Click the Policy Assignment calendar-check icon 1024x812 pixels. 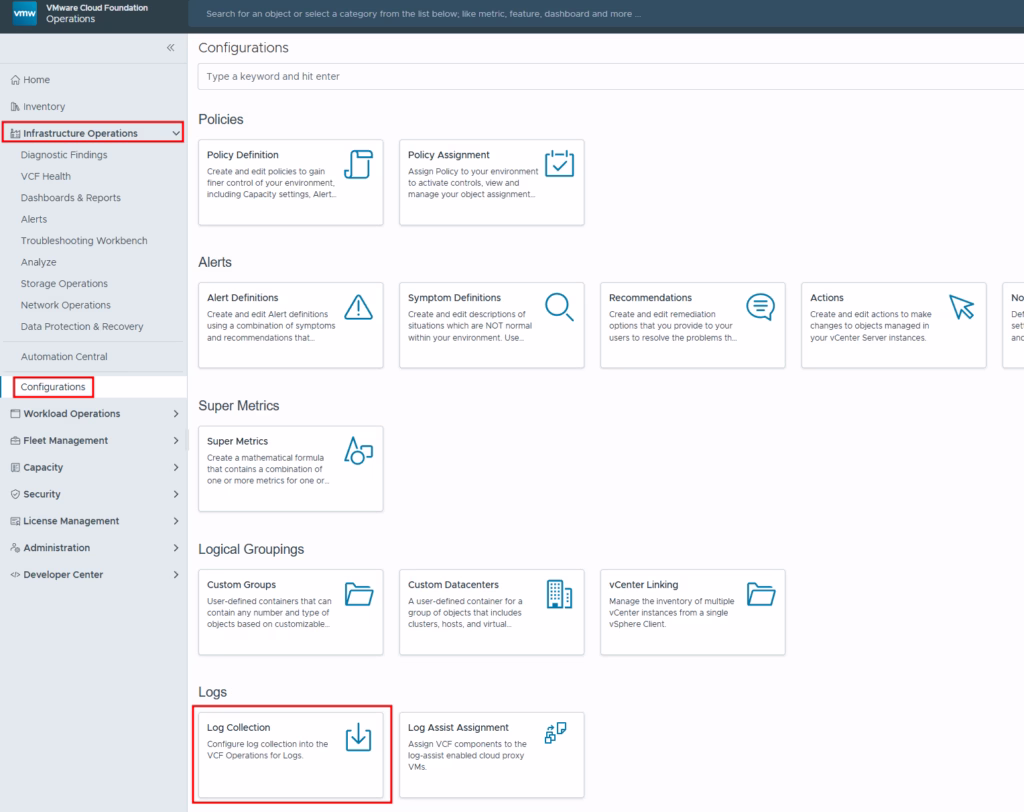tap(559, 164)
